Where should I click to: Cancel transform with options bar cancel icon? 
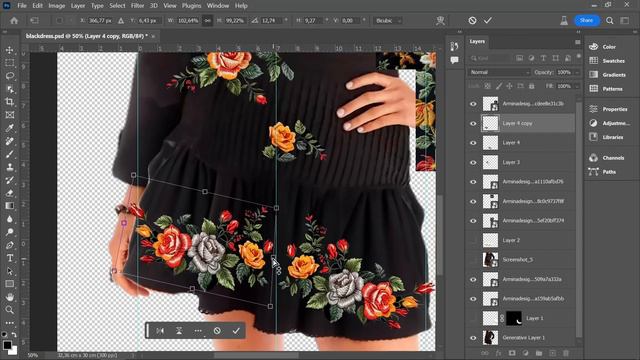click(472, 20)
